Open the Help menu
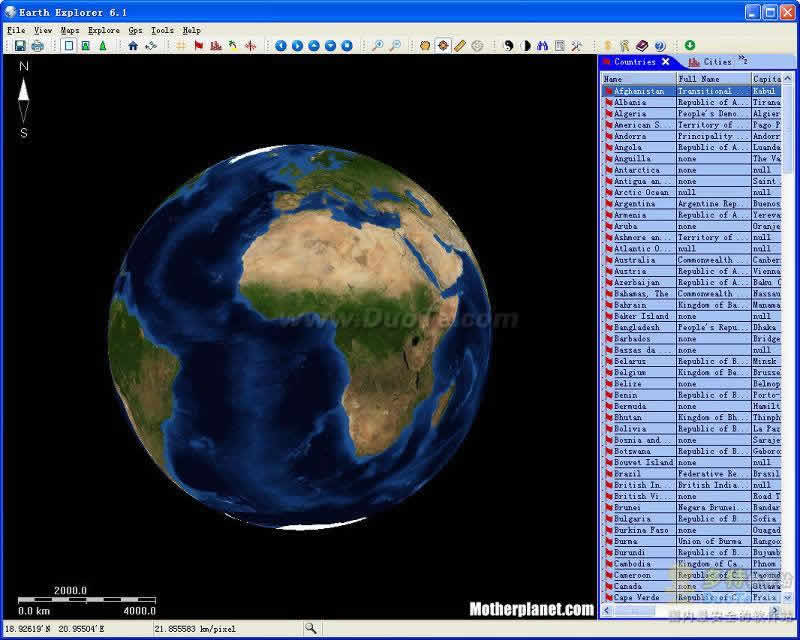800x640 pixels. (x=191, y=30)
